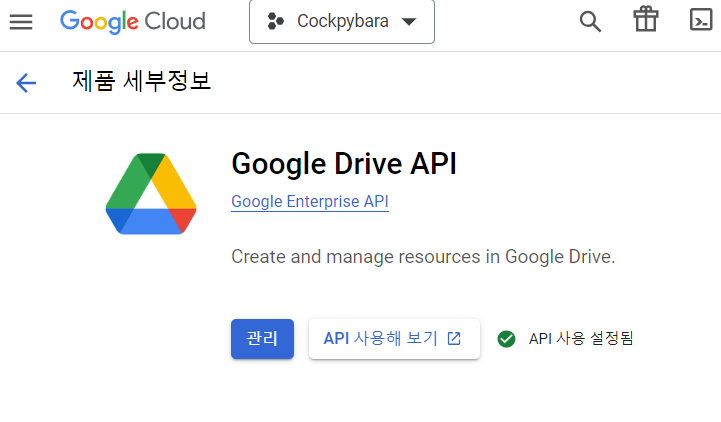Viewport: 721px width, 422px height.
Task: Activate the Cloud Shell terminal icon
Action: (x=701, y=20)
